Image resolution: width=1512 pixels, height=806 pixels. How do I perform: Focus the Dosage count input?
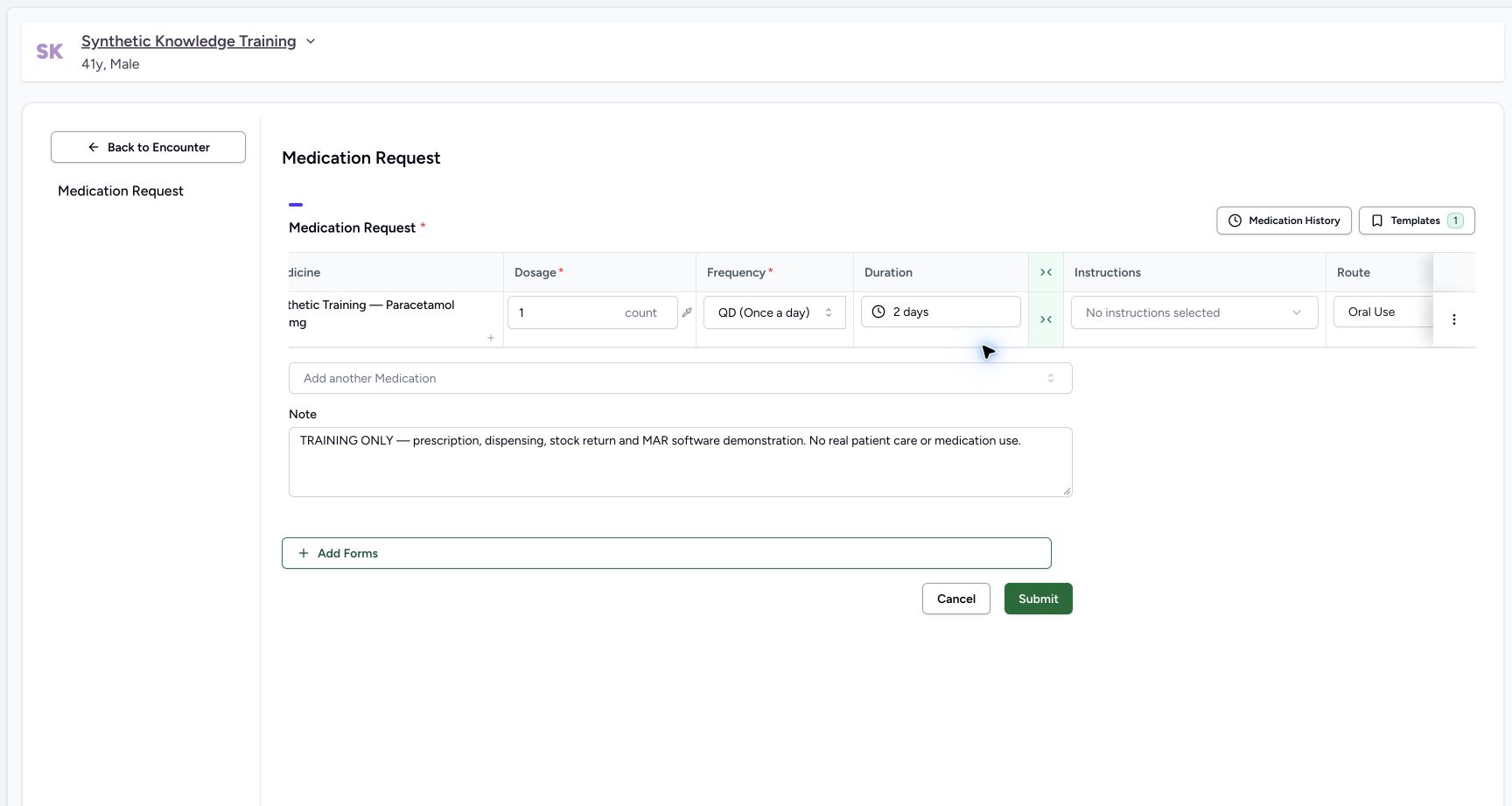click(x=592, y=312)
